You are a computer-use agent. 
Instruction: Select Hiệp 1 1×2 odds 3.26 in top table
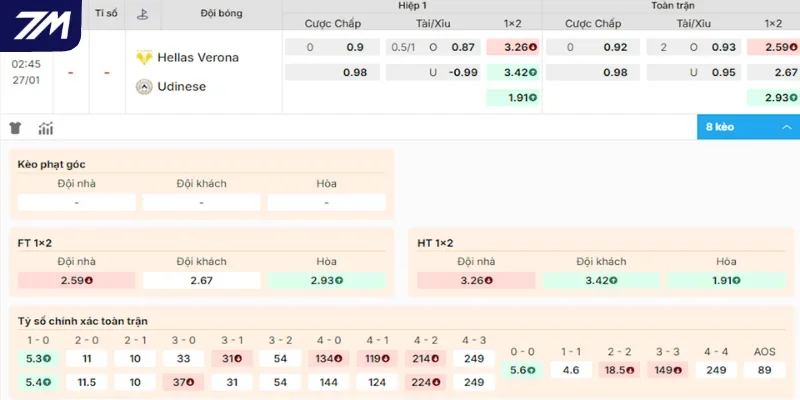(513, 47)
